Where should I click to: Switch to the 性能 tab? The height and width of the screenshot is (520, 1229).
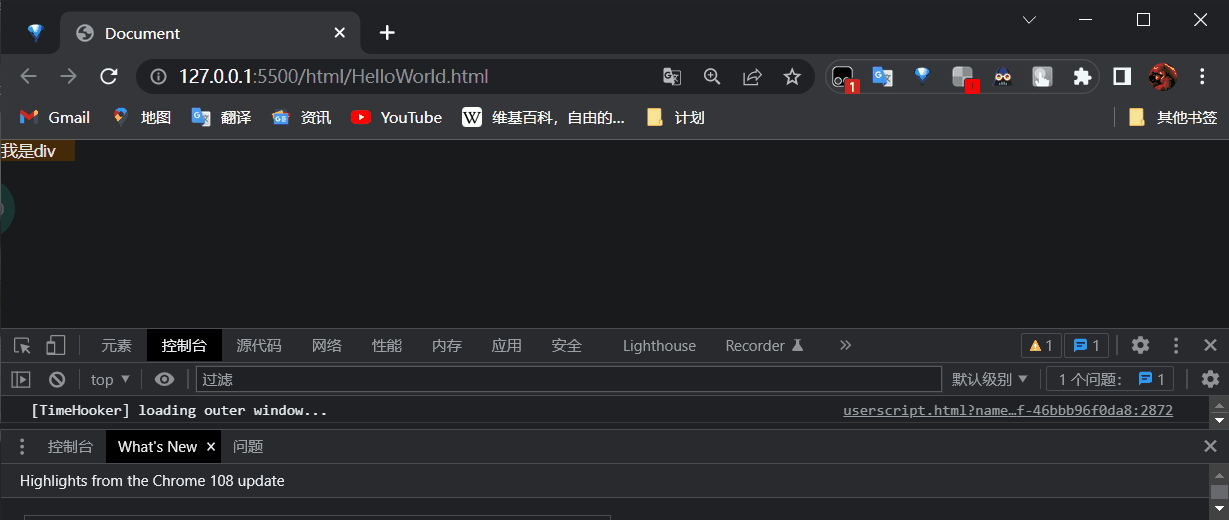[387, 346]
